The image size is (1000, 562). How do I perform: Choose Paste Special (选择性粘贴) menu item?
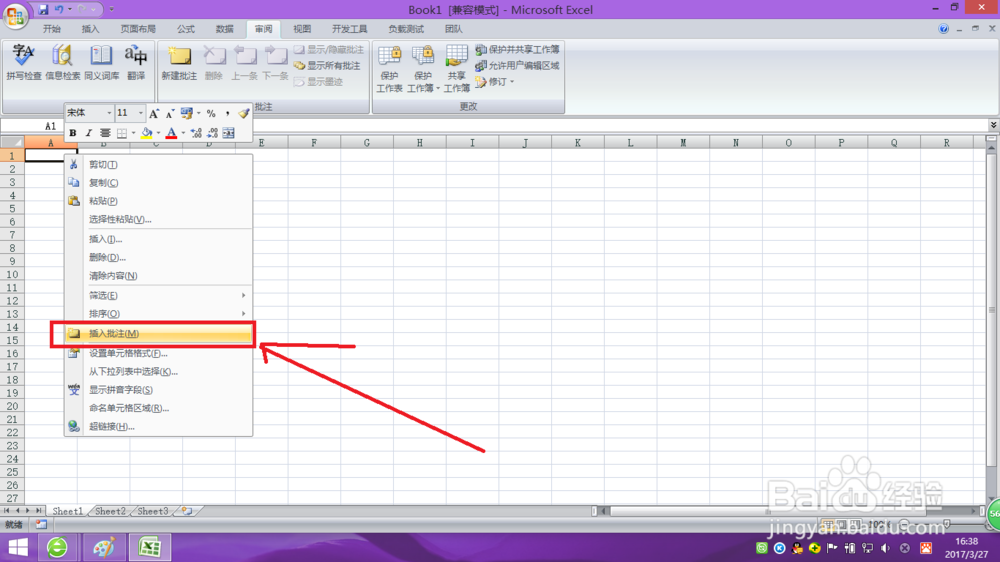[158, 219]
